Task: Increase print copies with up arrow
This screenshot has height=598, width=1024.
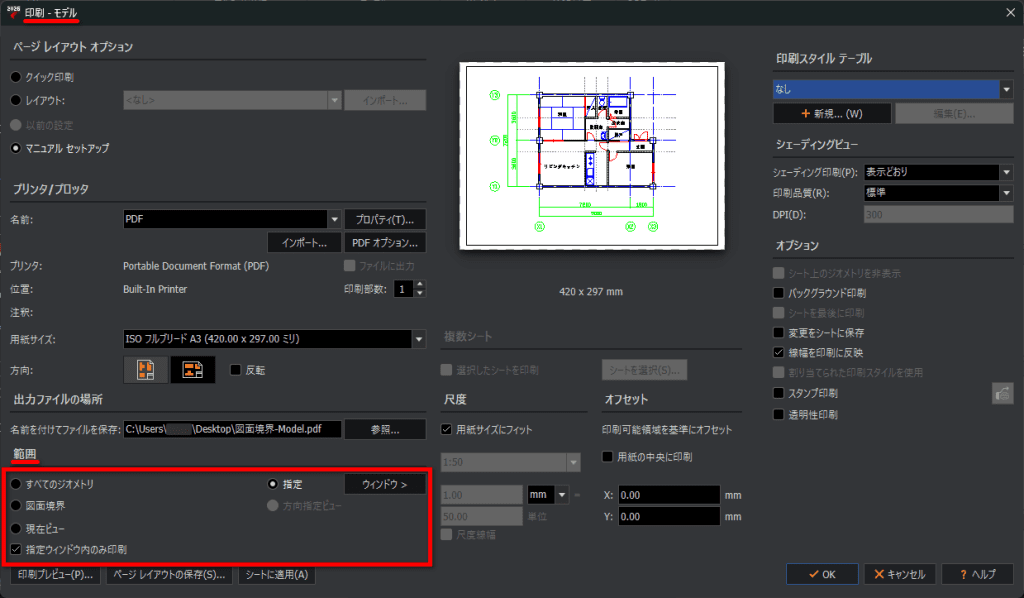Action: (x=420, y=284)
